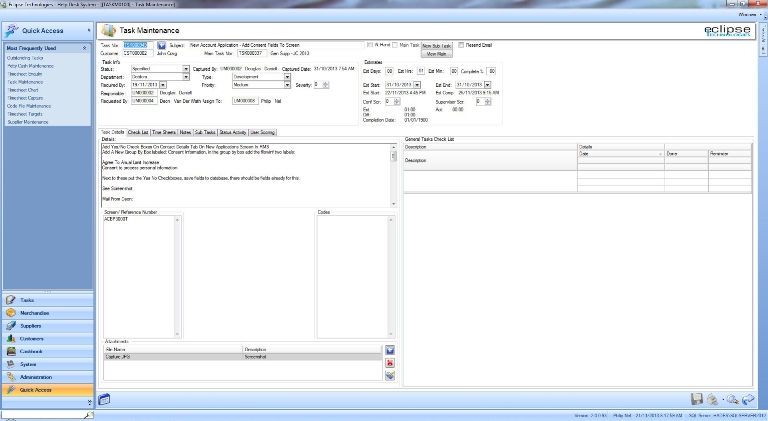The width and height of the screenshot is (768, 421).
Task: Expand the Priority dropdown
Action: (x=287, y=85)
